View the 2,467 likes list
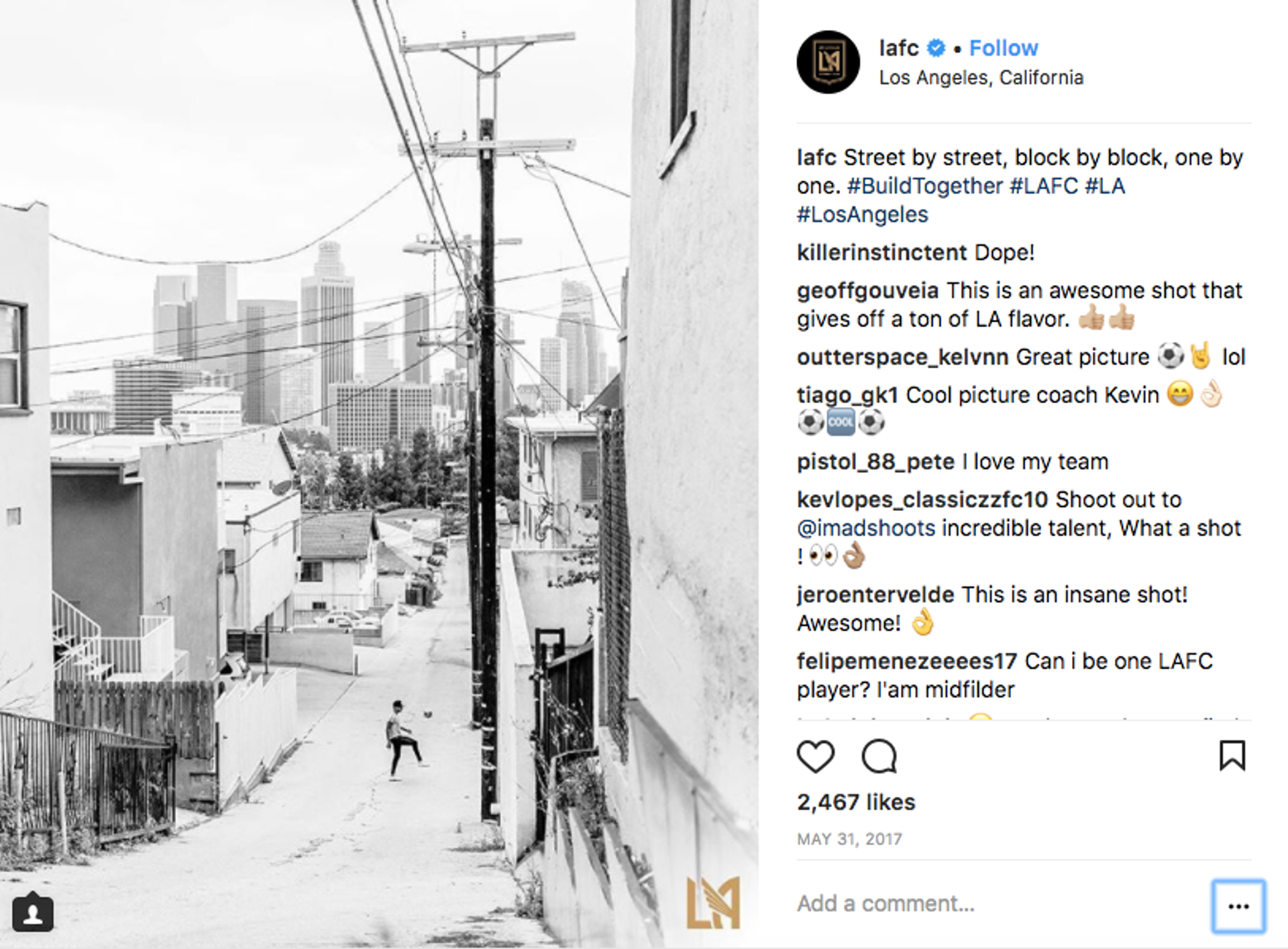 [856, 802]
